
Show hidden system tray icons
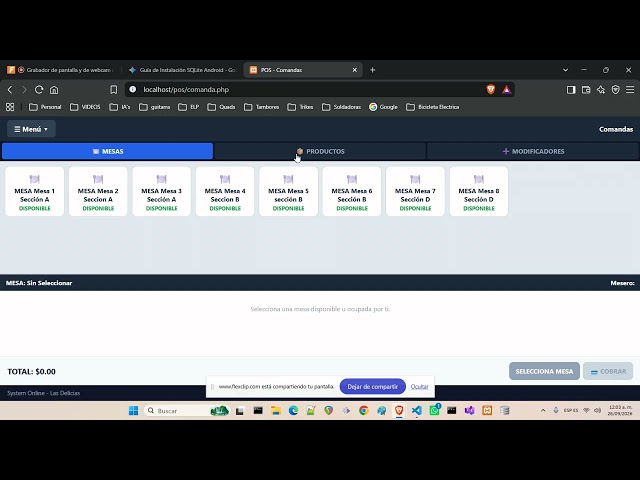[543, 411]
